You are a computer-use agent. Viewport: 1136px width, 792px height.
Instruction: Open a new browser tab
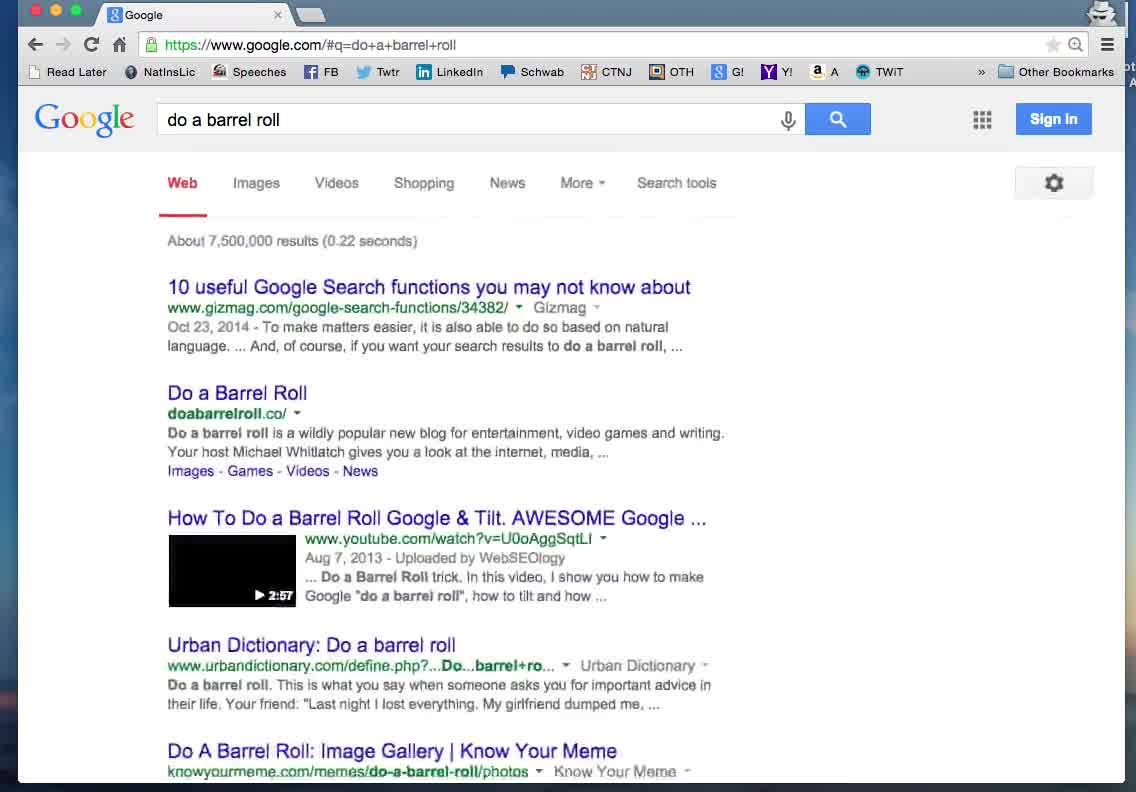click(x=312, y=15)
